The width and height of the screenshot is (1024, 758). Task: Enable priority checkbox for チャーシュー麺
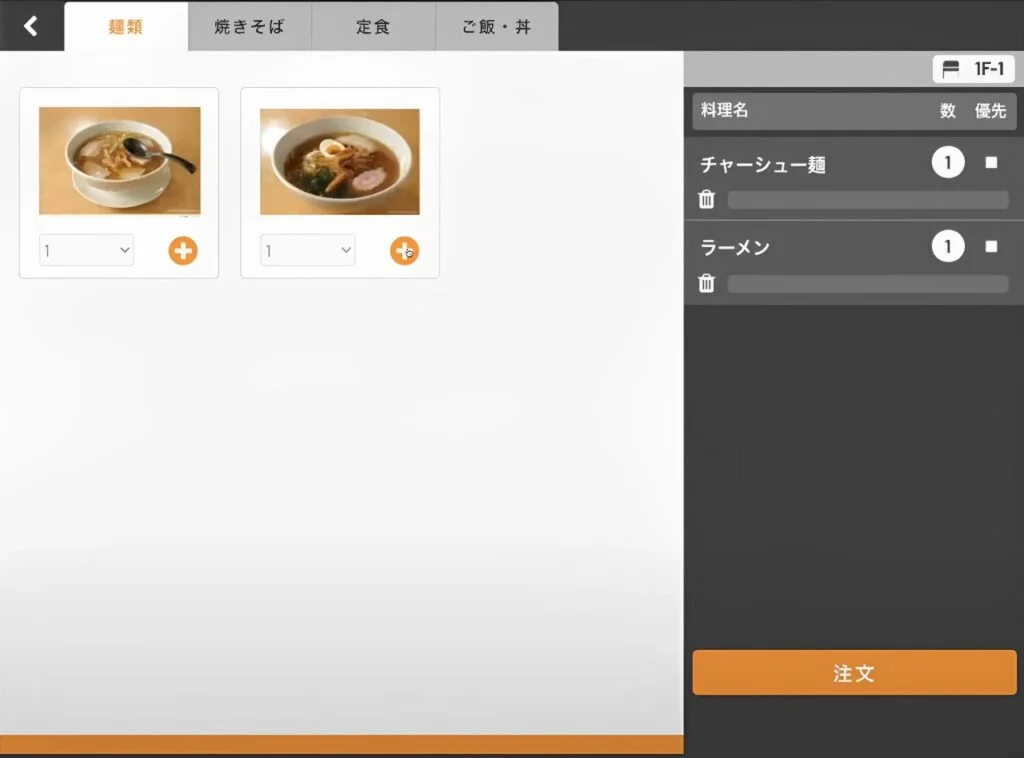[x=991, y=163]
